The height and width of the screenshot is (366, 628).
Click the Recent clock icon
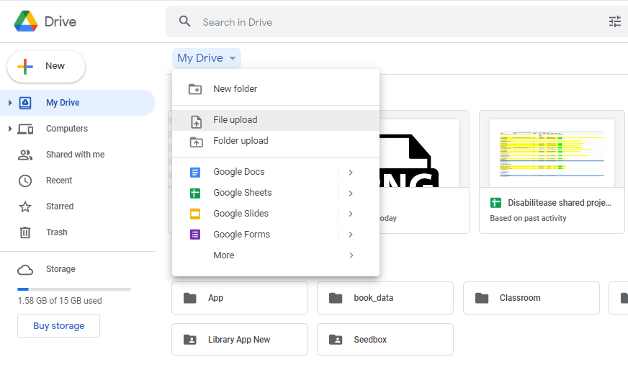tap(25, 181)
